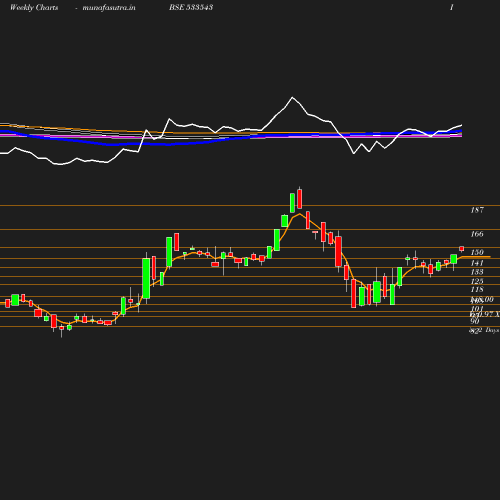Select the 125 price level label

[477, 281]
